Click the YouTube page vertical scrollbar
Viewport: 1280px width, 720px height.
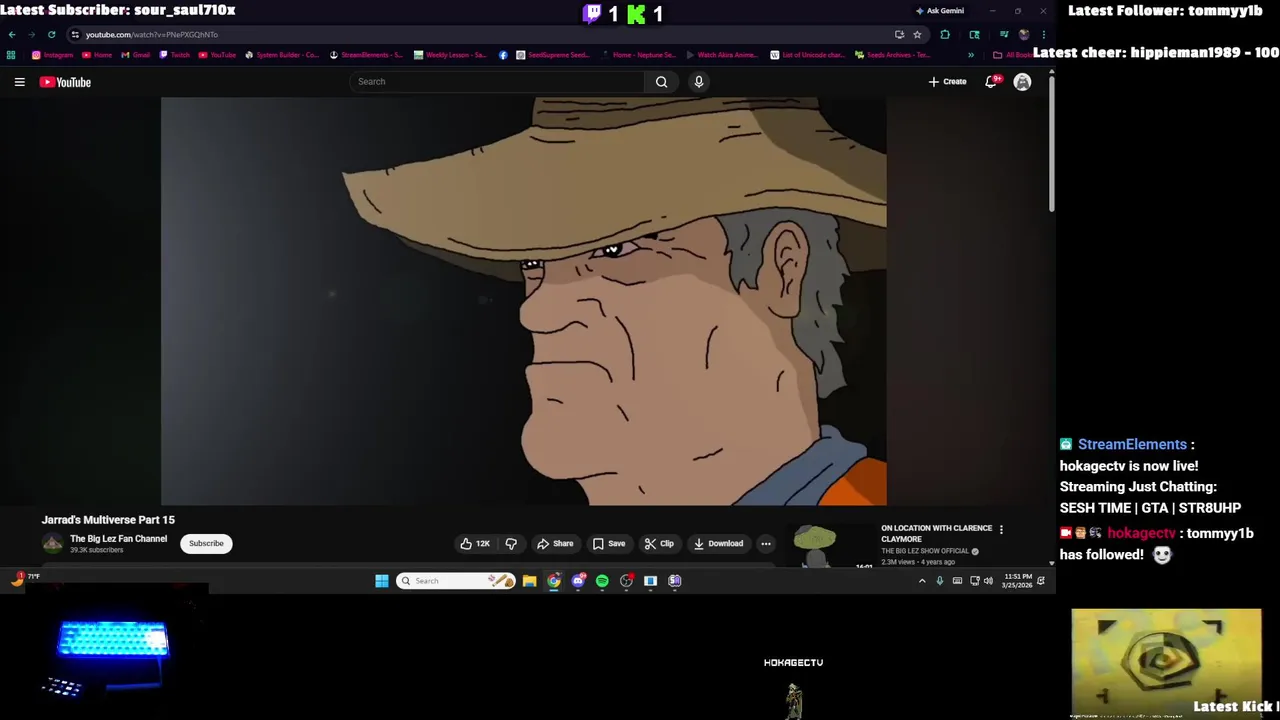tap(1051, 145)
